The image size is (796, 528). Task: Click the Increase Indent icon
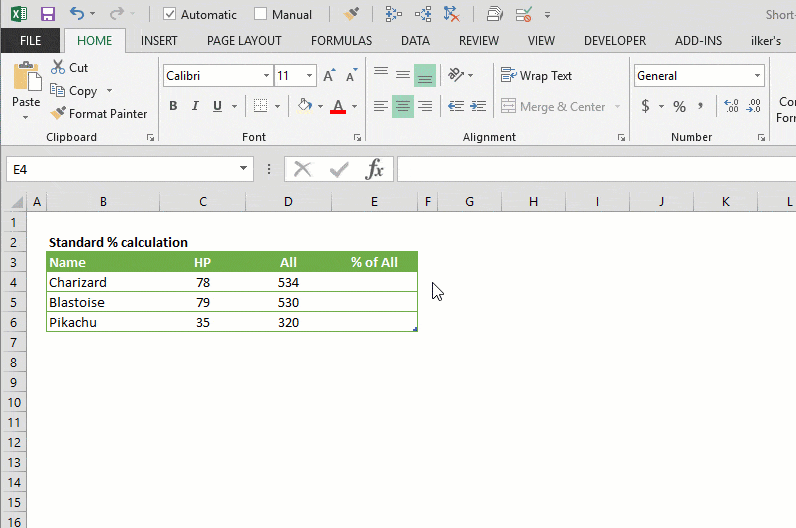478,106
